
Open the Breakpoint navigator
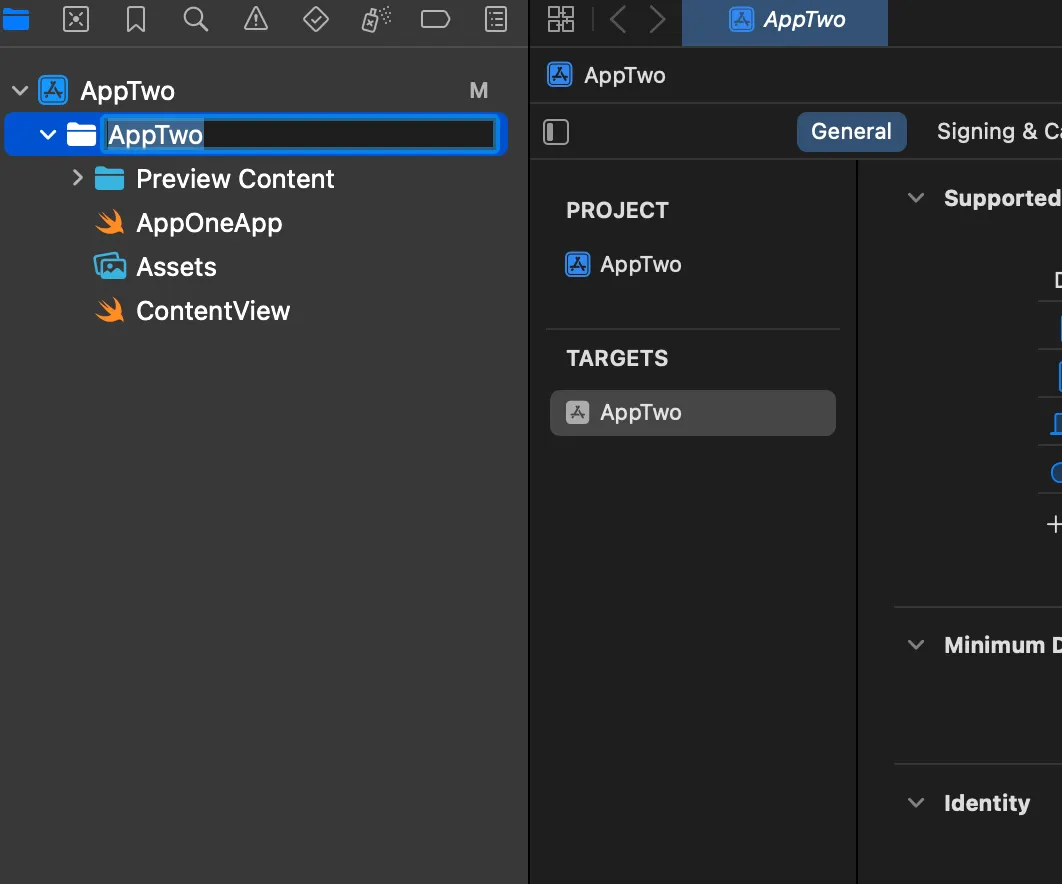click(x=436, y=18)
